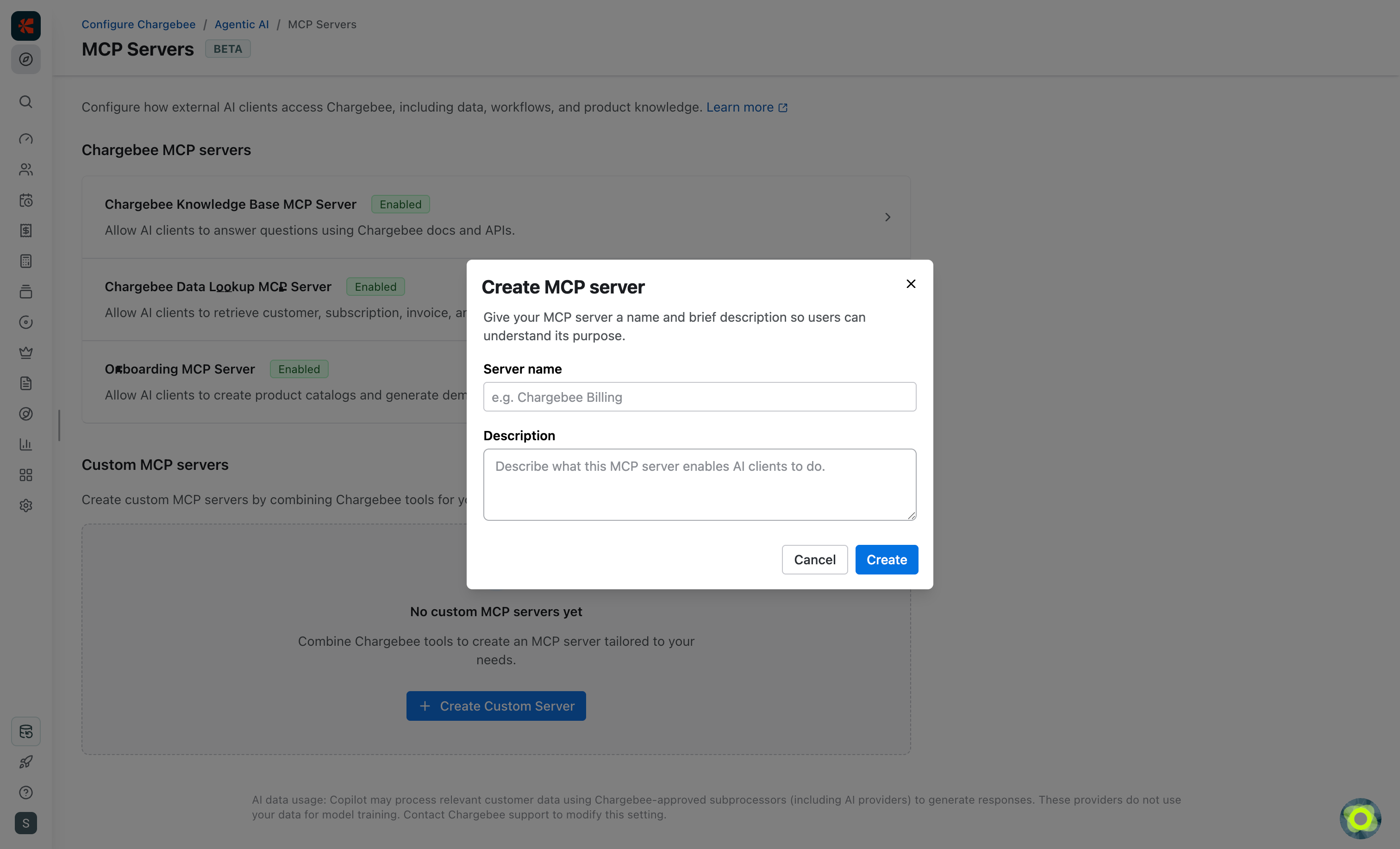Click the Create Custom Server button

click(x=496, y=706)
